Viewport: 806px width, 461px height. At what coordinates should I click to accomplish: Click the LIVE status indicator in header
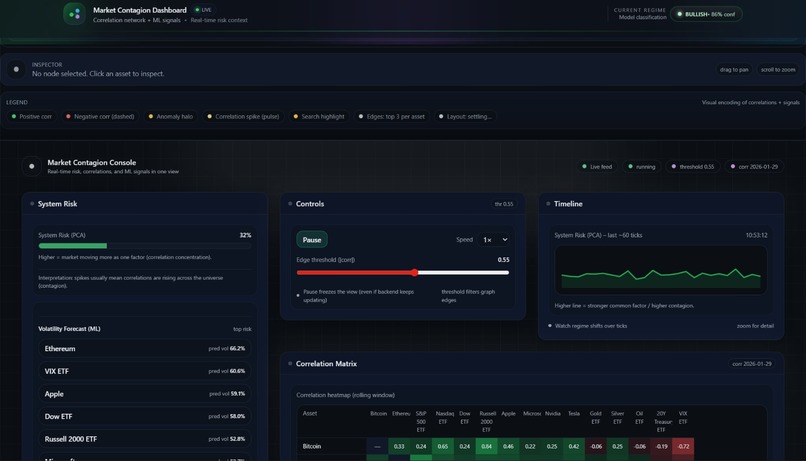203,10
